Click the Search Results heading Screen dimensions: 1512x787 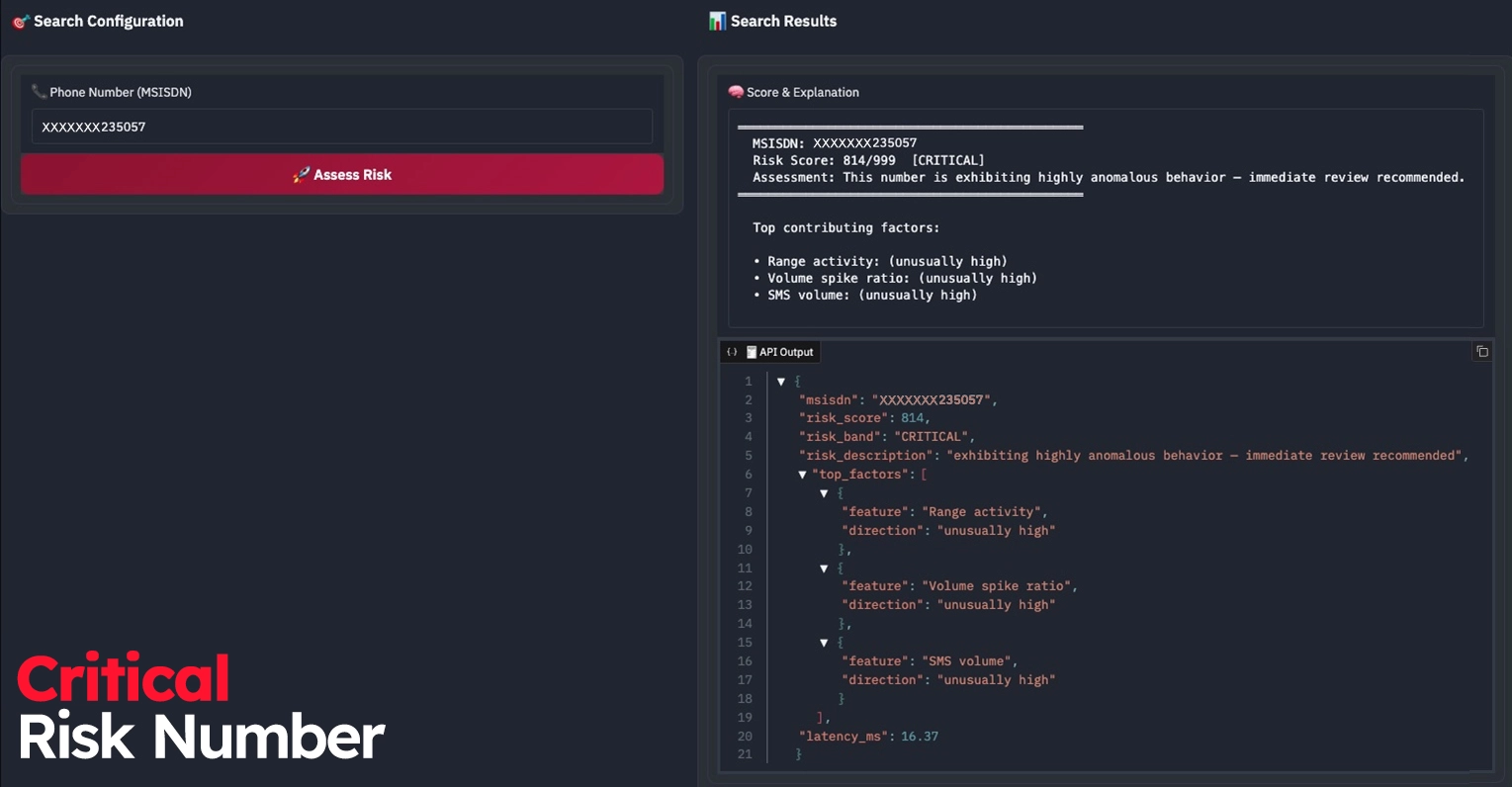click(x=783, y=21)
